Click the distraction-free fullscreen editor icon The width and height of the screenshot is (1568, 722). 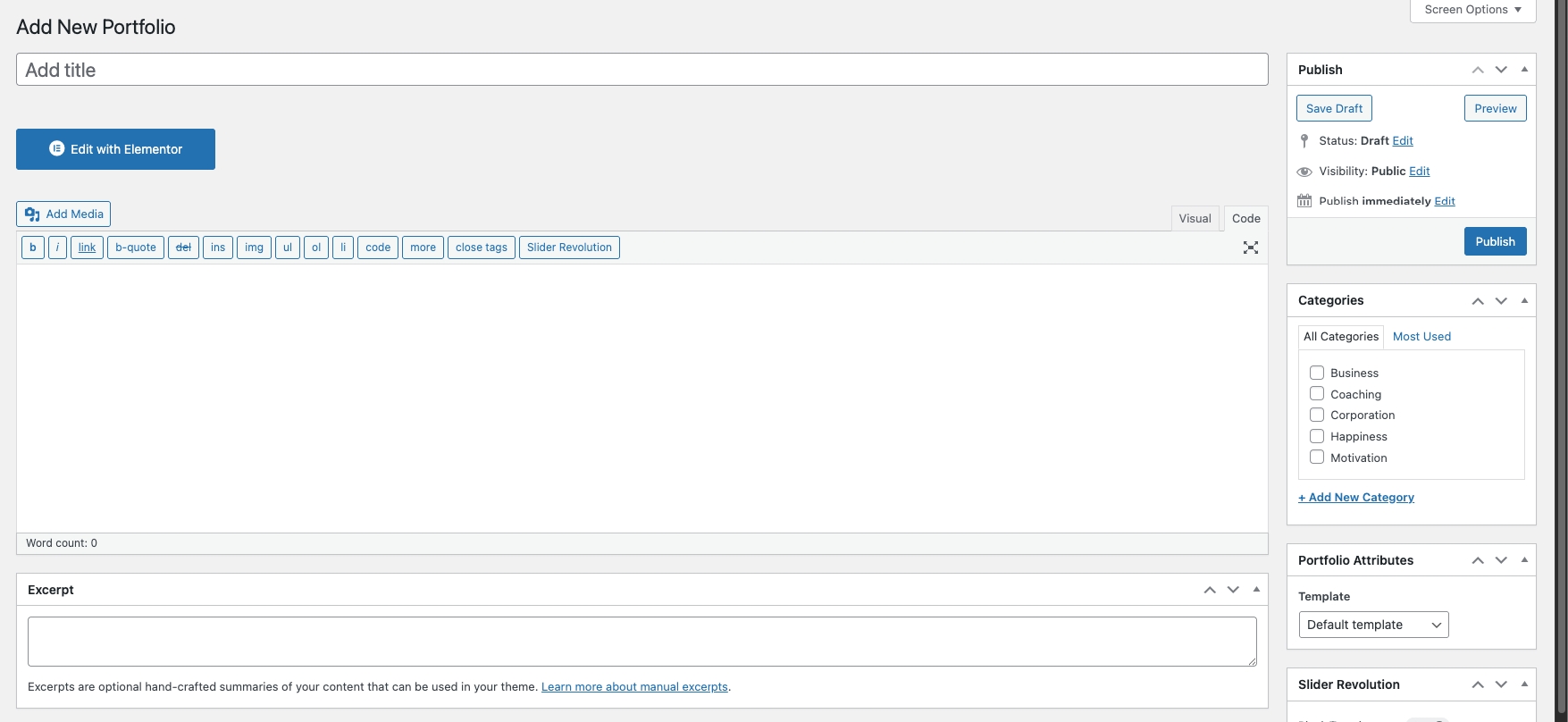point(1250,248)
